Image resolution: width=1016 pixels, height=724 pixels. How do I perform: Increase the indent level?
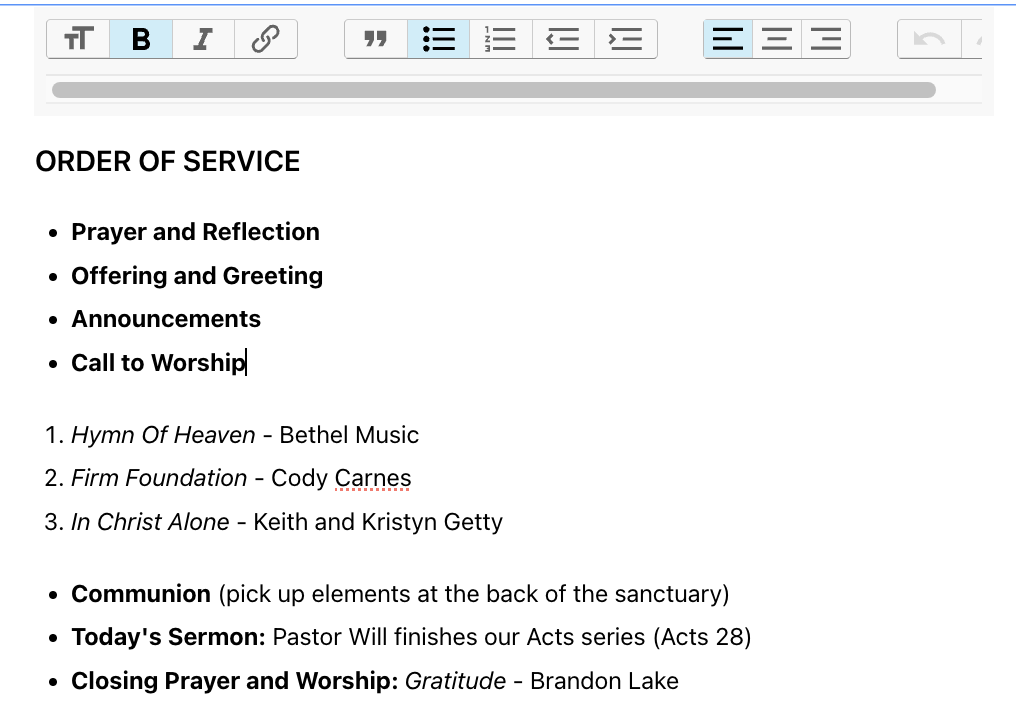[625, 39]
